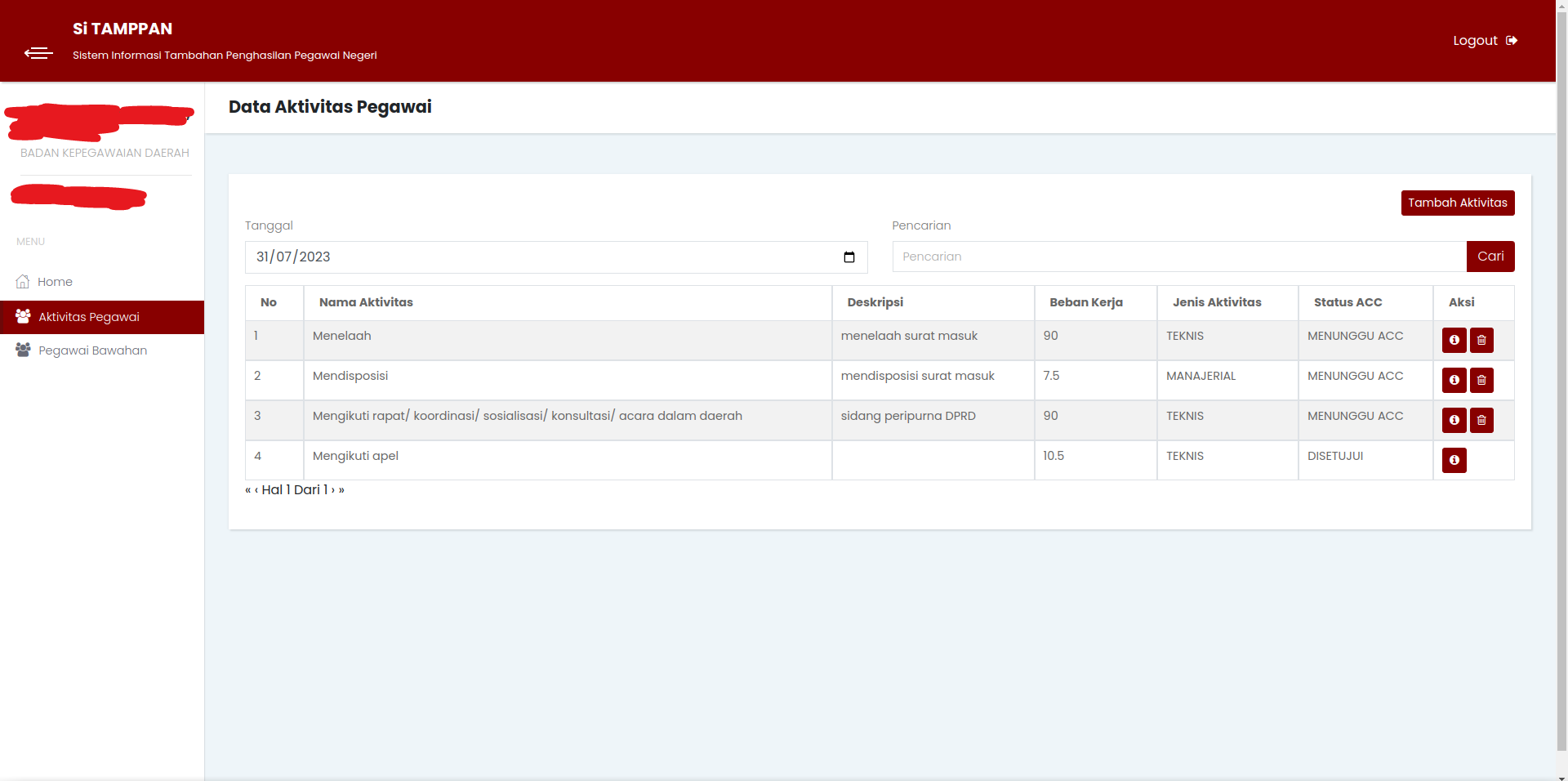Open info for the Mendisposisi activity
Image resolution: width=1568 pixels, height=781 pixels.
tap(1454, 380)
